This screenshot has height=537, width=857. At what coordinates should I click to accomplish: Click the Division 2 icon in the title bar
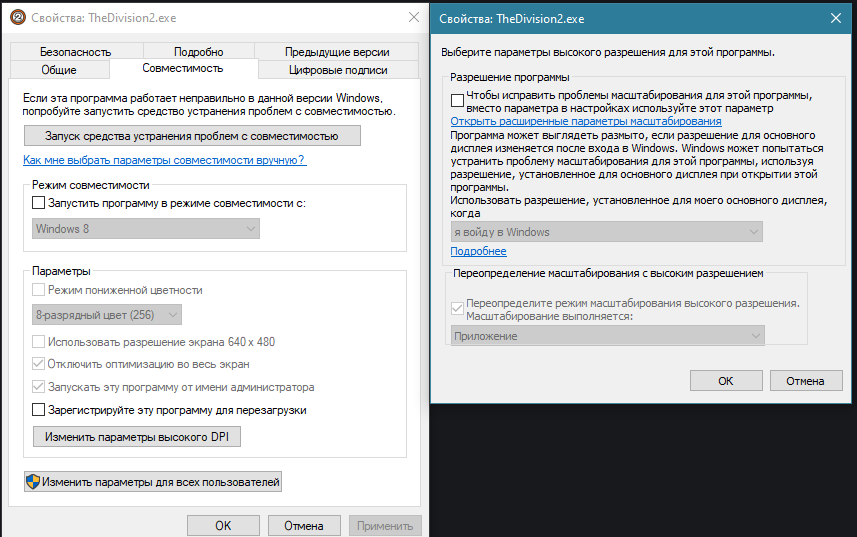tap(17, 18)
